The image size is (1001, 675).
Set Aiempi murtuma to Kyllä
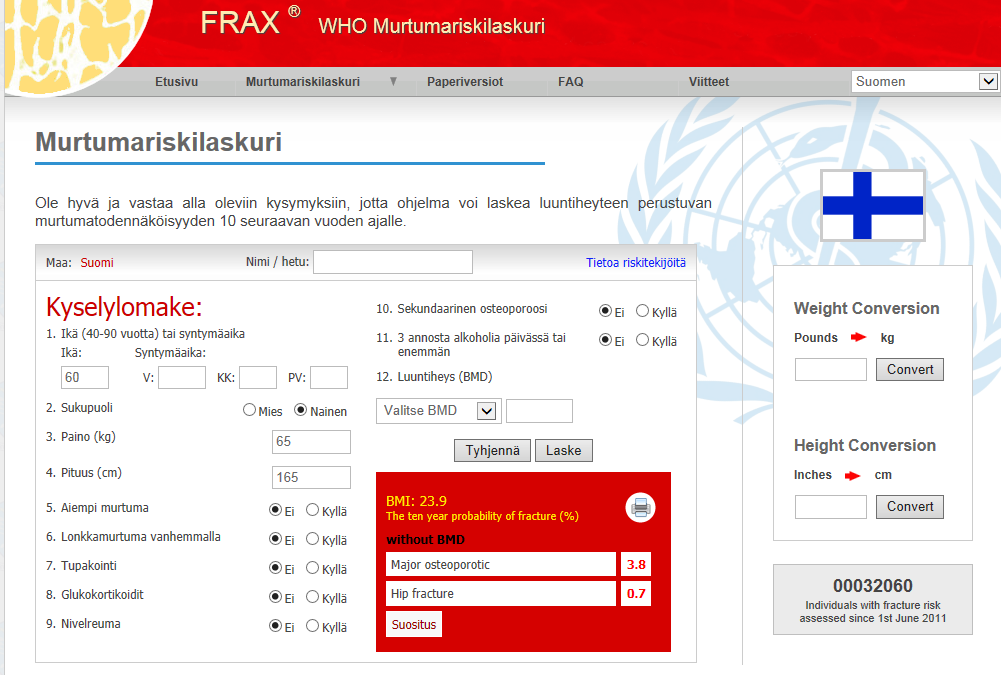pyautogui.click(x=312, y=510)
